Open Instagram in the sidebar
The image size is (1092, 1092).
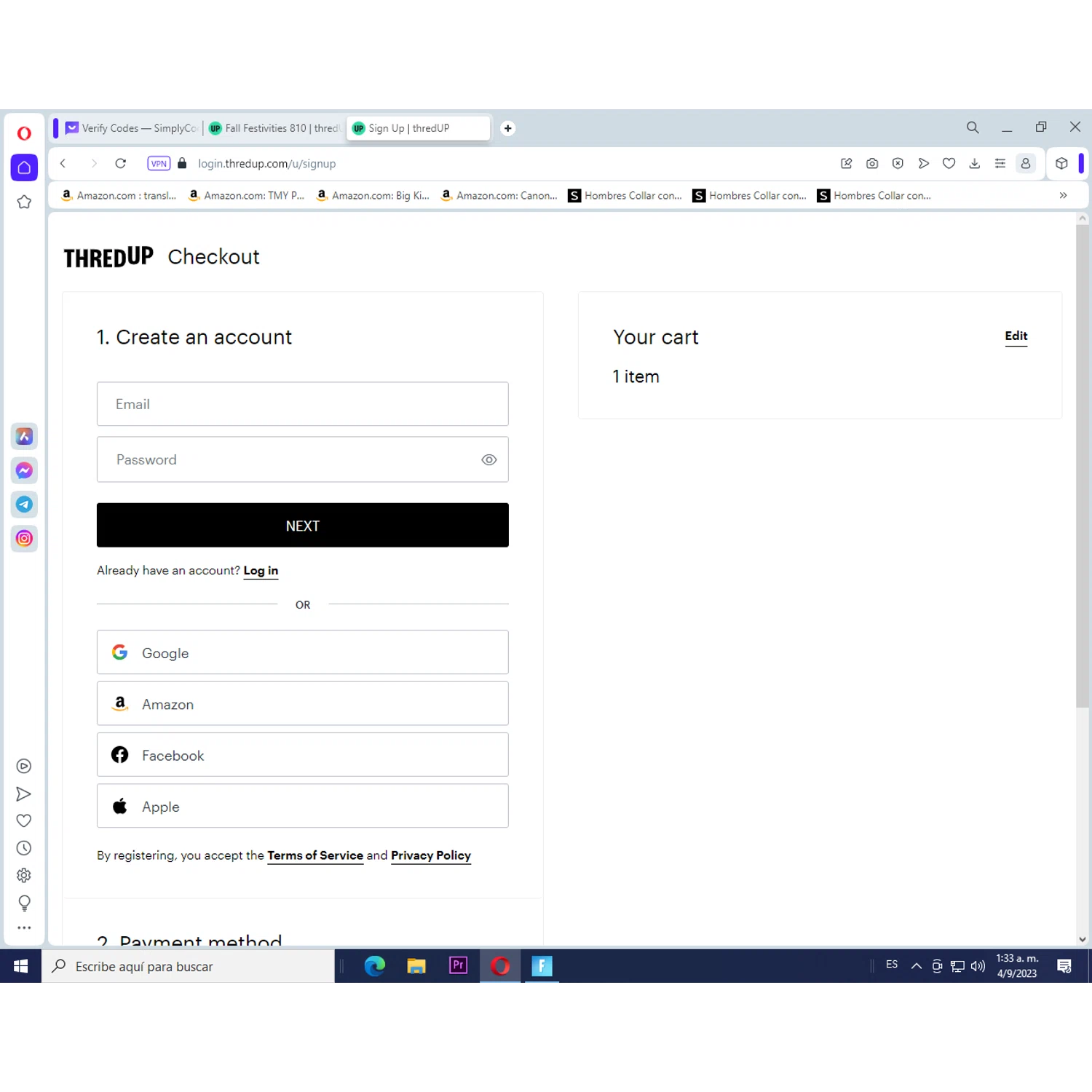[x=24, y=539]
